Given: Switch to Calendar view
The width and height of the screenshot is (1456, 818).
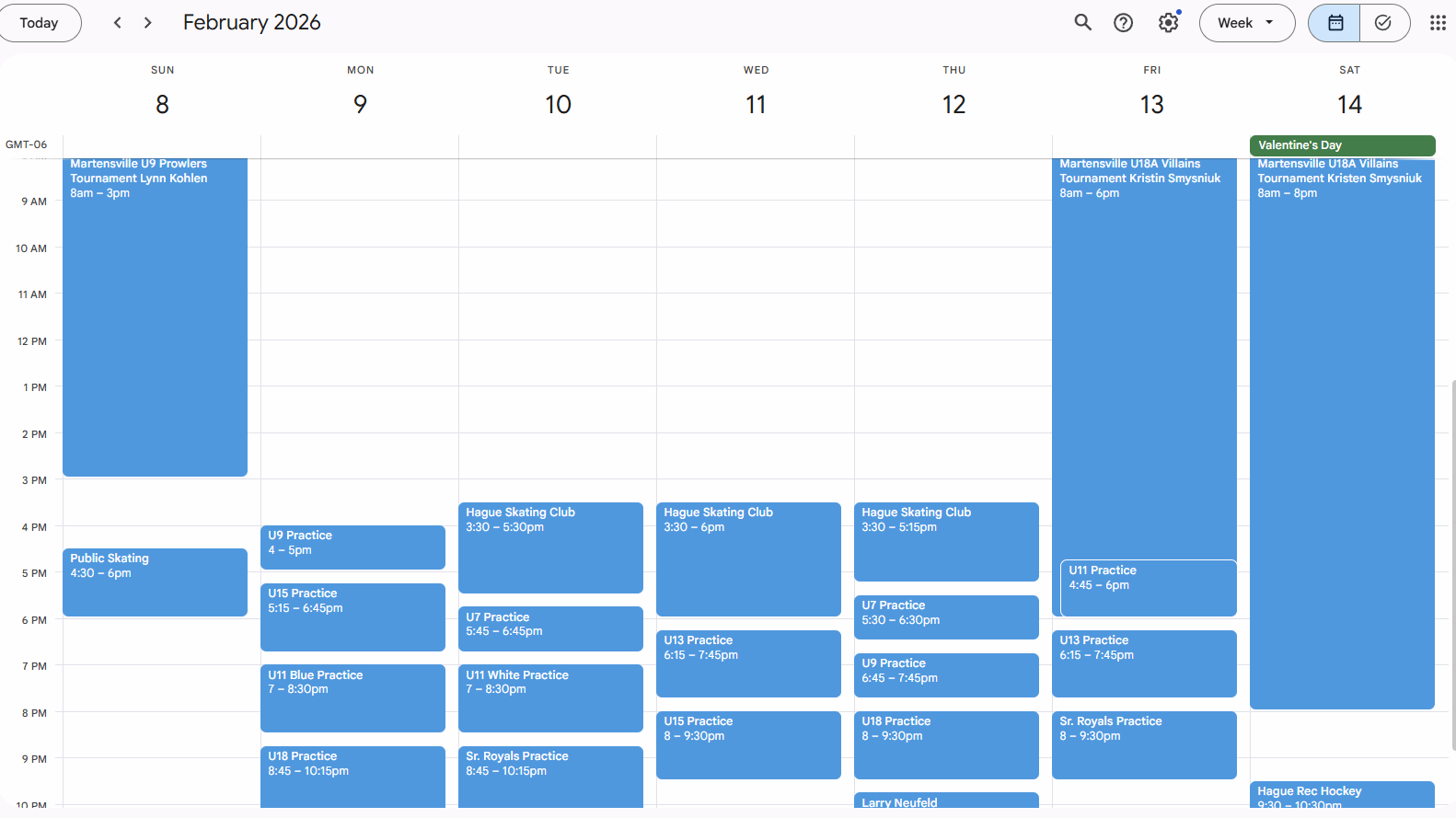Looking at the screenshot, I should click(1335, 23).
